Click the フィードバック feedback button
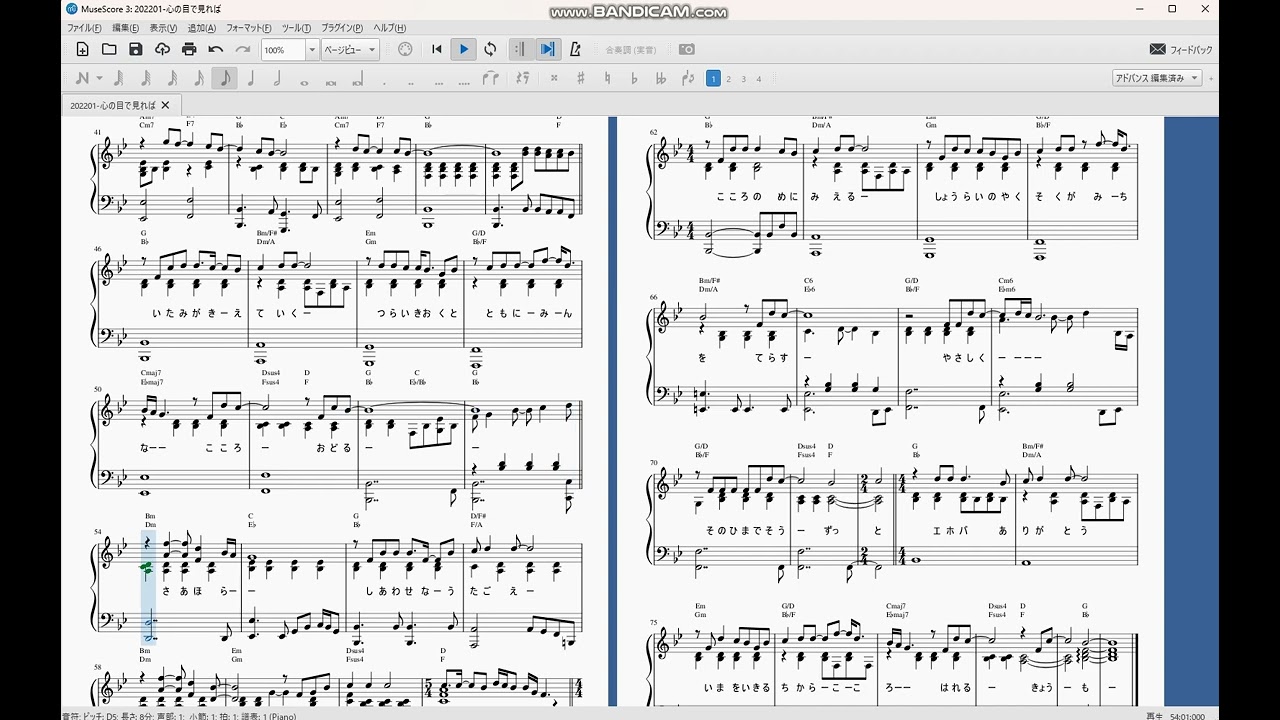 [x=1181, y=49]
